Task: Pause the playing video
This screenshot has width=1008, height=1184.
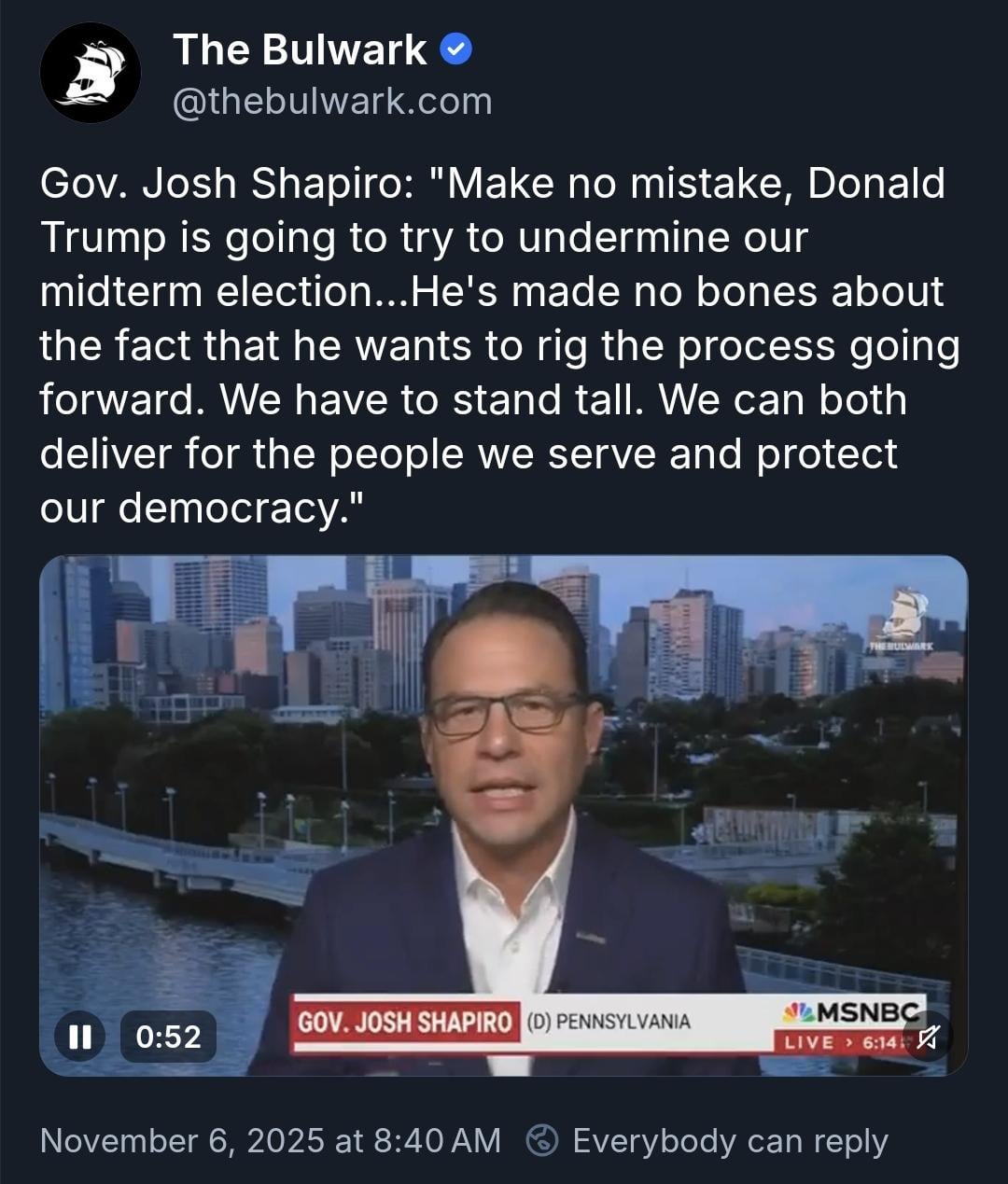Action: pyautogui.click(x=80, y=1037)
